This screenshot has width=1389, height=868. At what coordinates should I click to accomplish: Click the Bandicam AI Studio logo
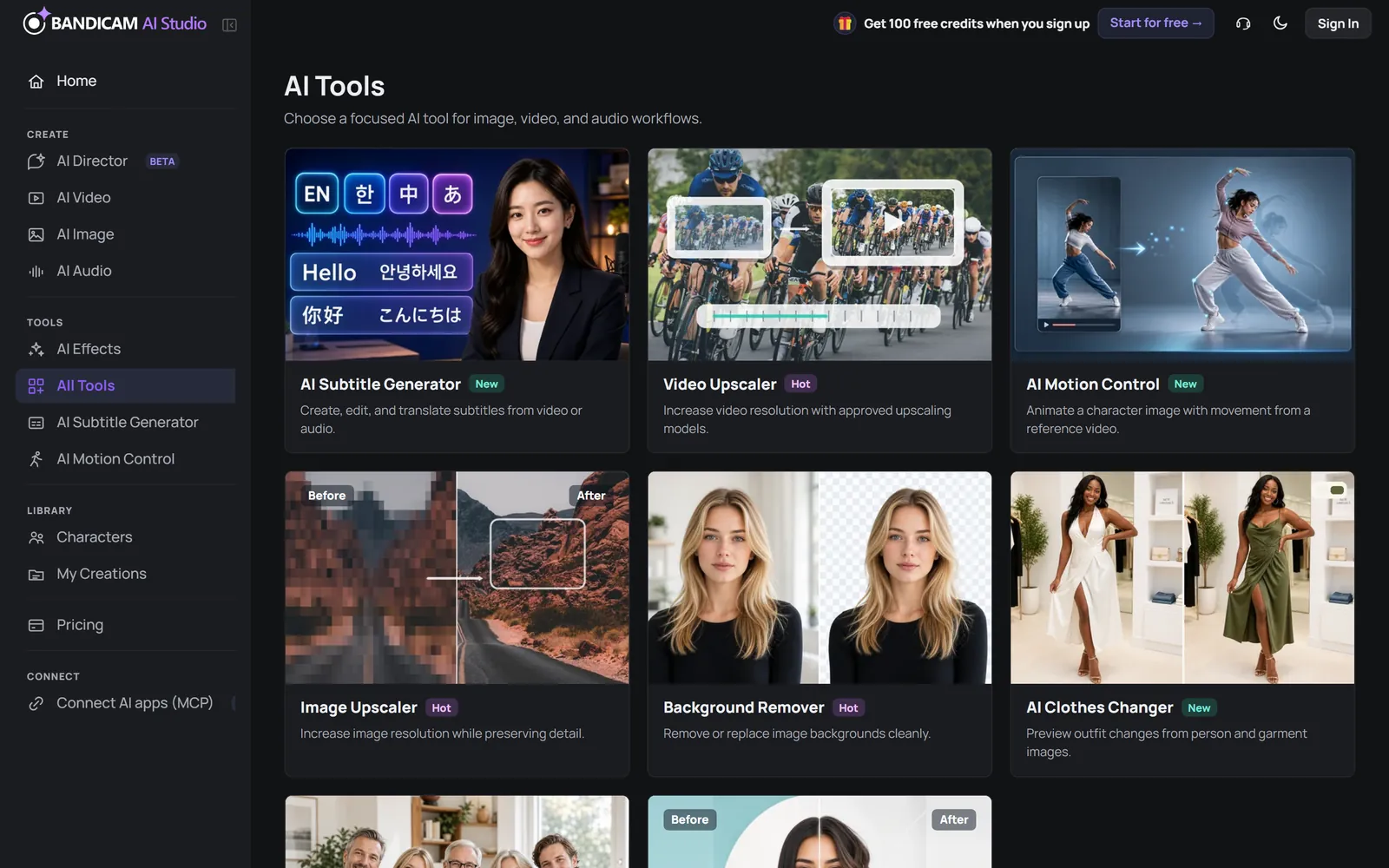click(115, 23)
